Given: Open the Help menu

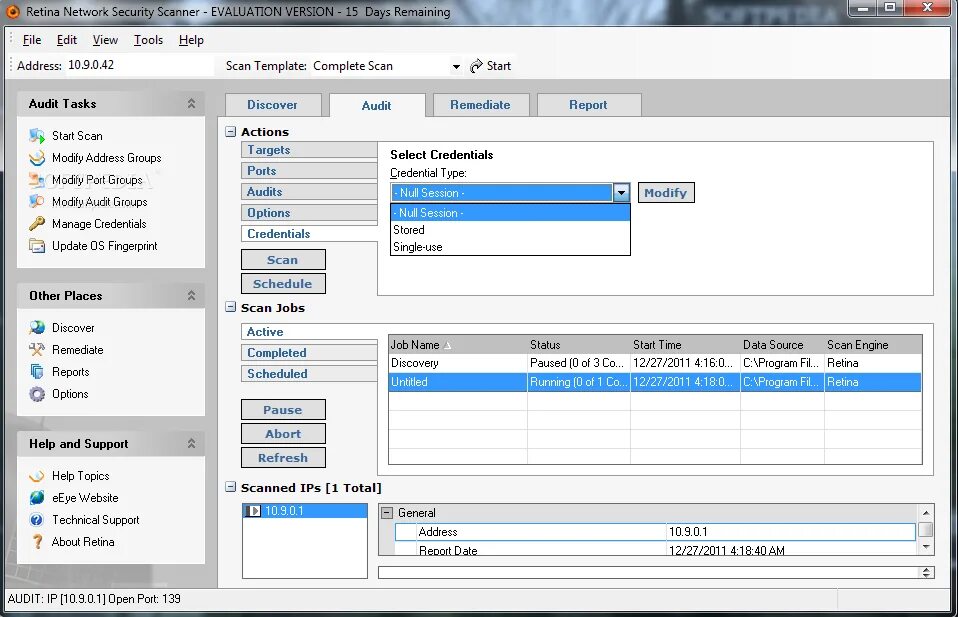Looking at the screenshot, I should 191,40.
